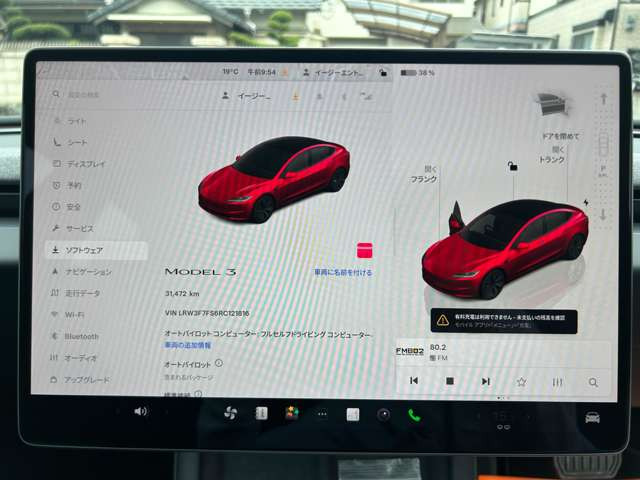Open status bar driver profile イージーエント
640x480 pixels.
[x=333, y=73]
